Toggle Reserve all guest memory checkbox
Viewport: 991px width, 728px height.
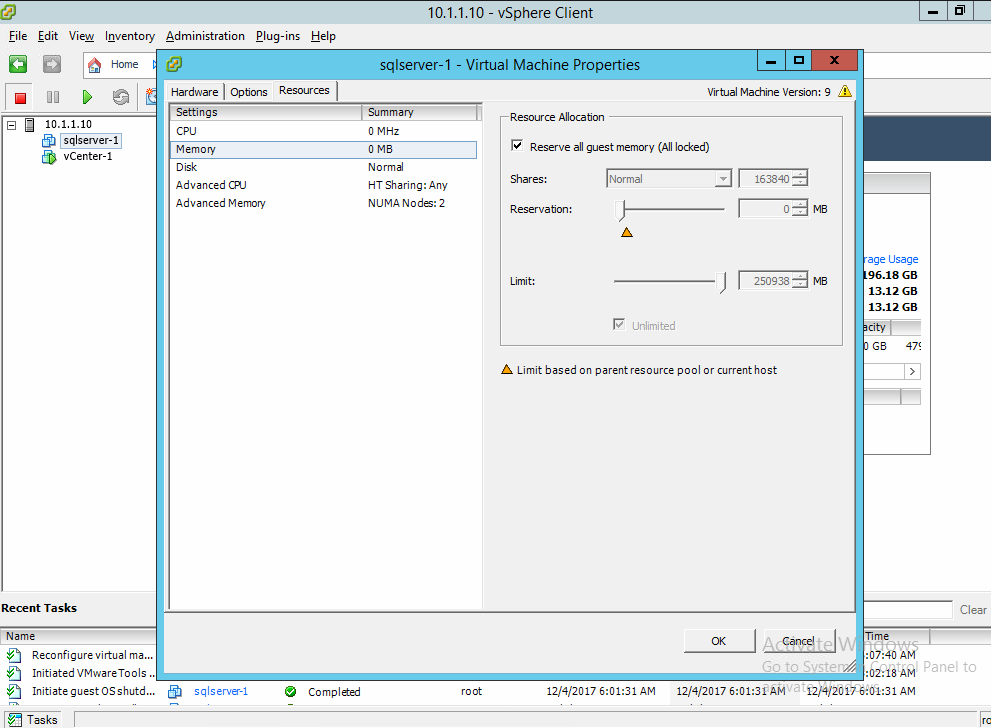tap(517, 146)
